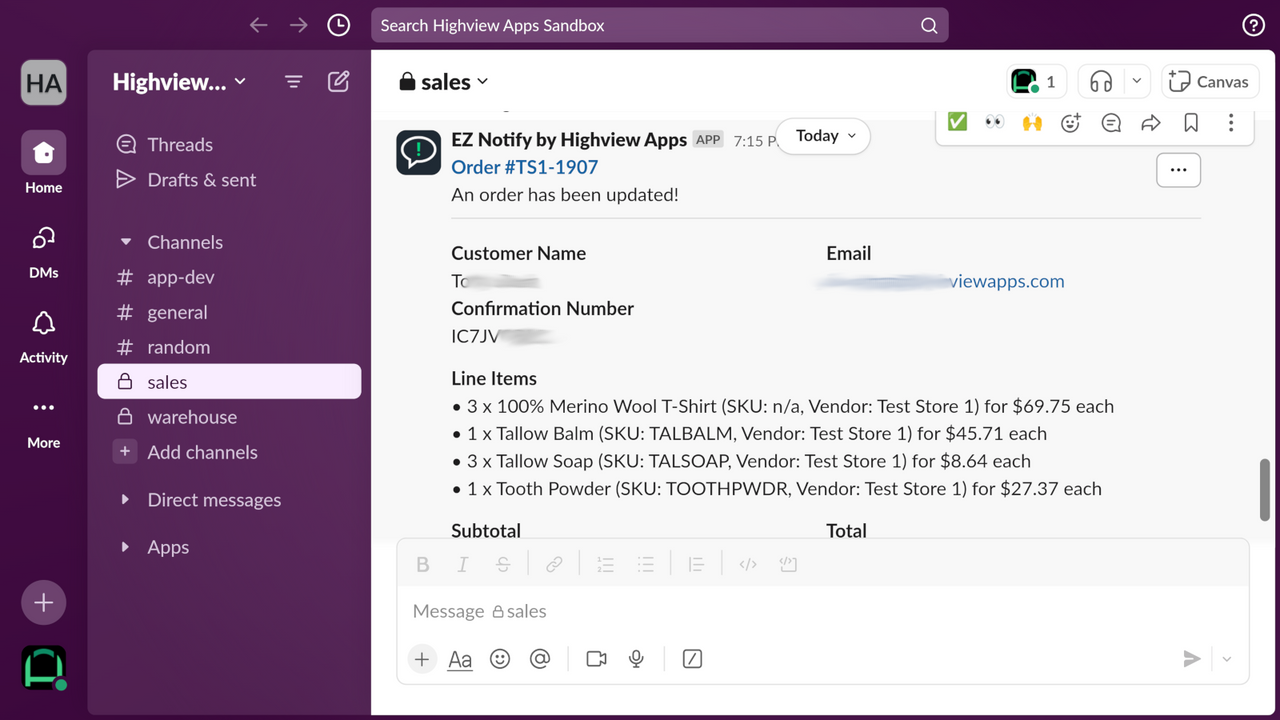Click the round plus create button

(x=44, y=603)
